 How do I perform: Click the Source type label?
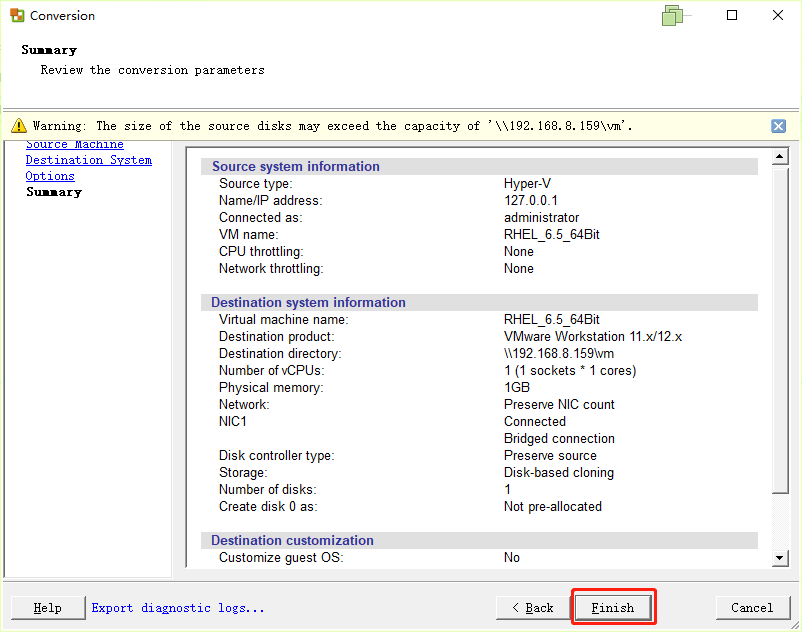[255, 184]
